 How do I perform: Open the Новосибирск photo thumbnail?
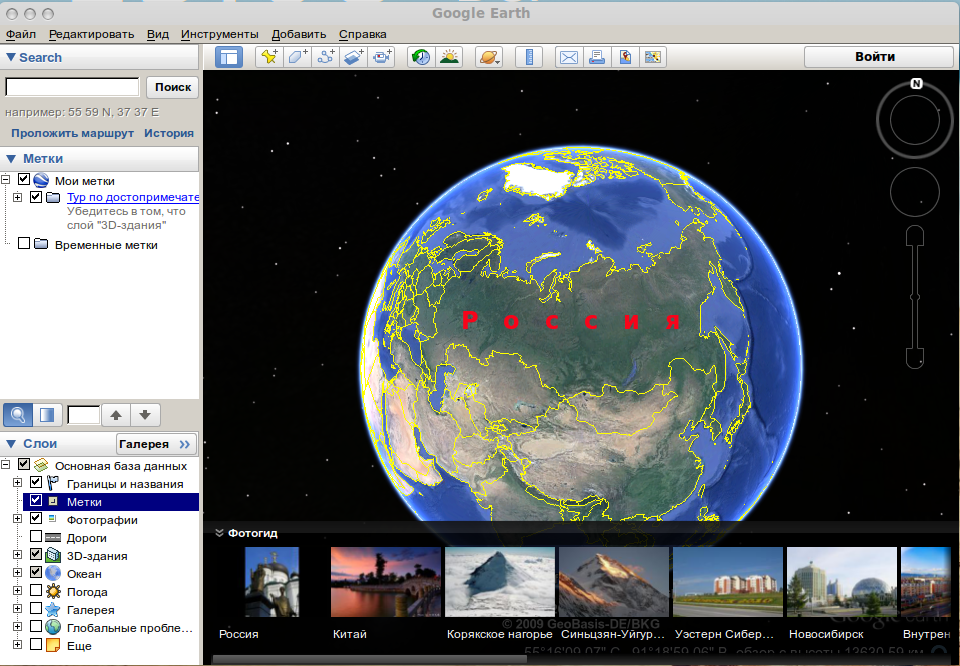[x=842, y=582]
